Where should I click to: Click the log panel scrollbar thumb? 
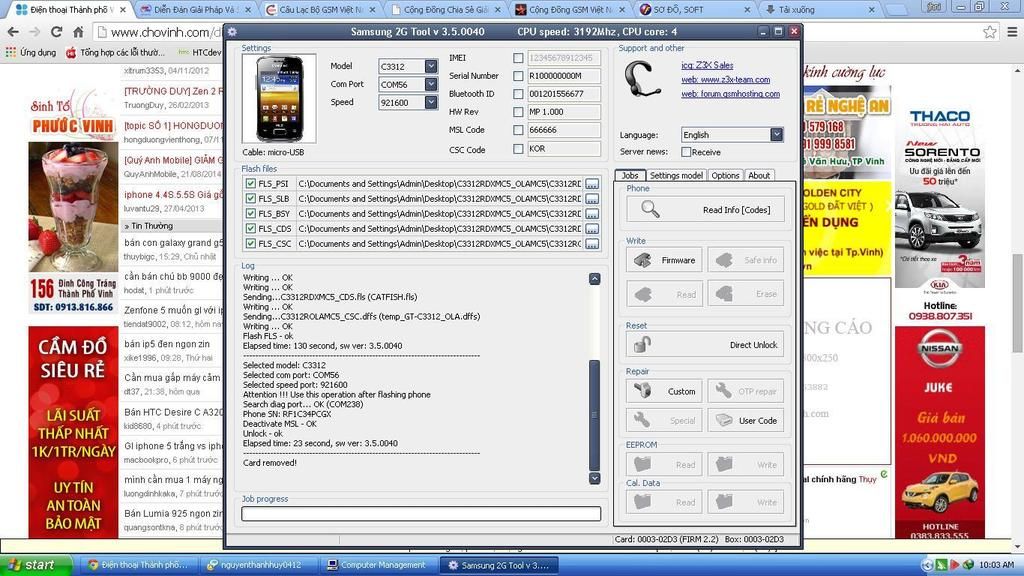[594, 415]
